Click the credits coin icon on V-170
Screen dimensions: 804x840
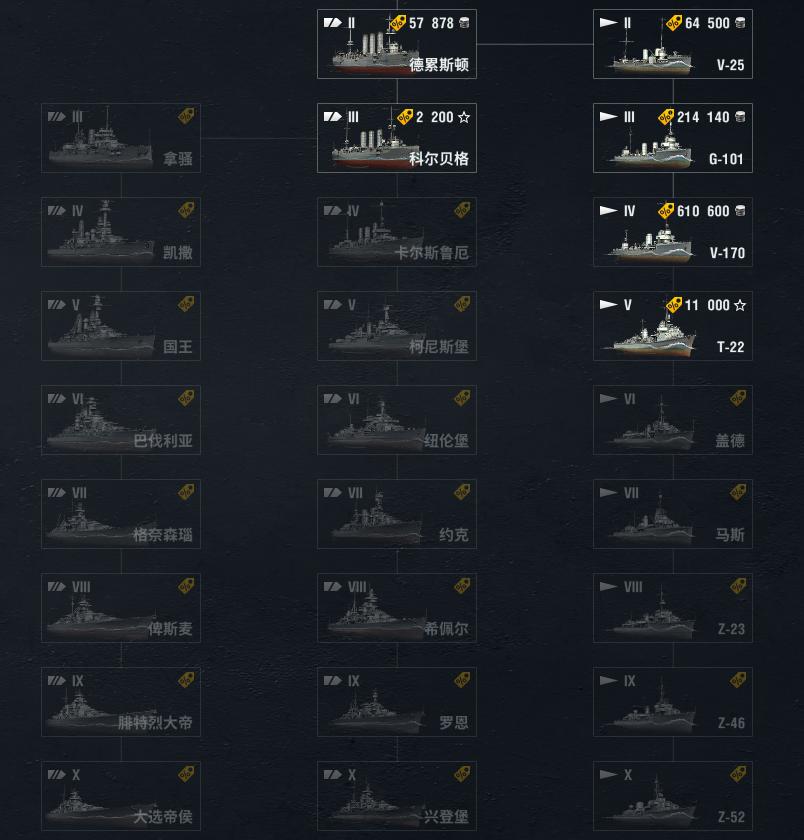tap(741, 211)
